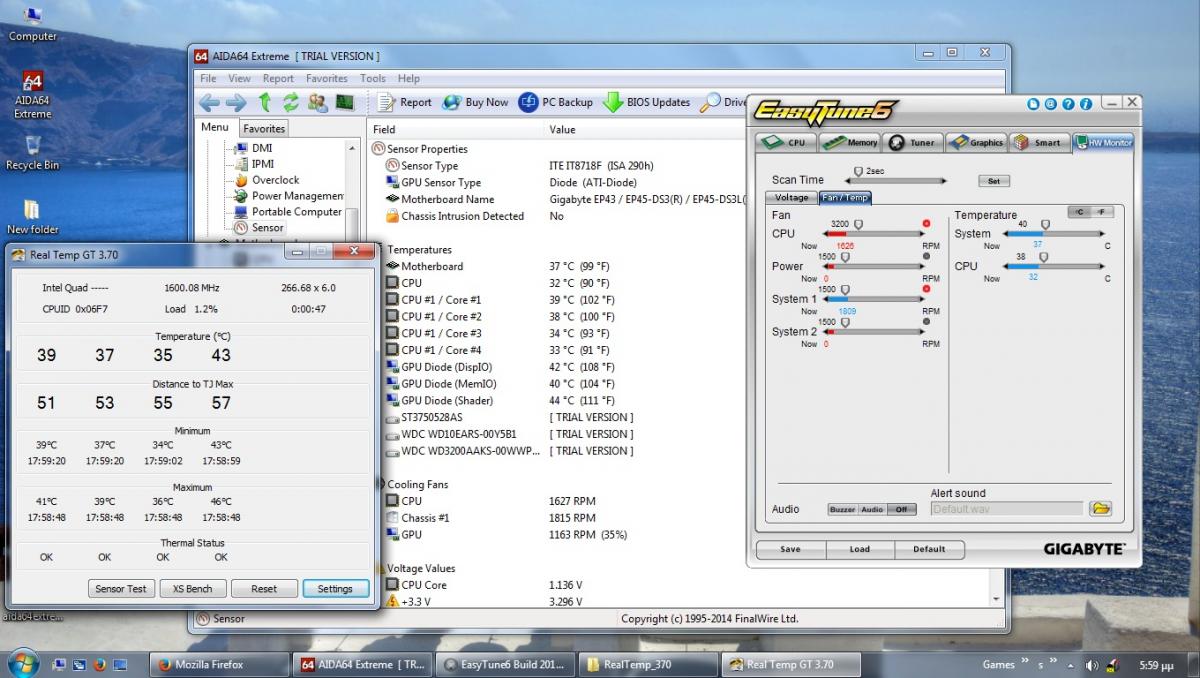Launch Firefox from quick launch bar

click(100, 664)
